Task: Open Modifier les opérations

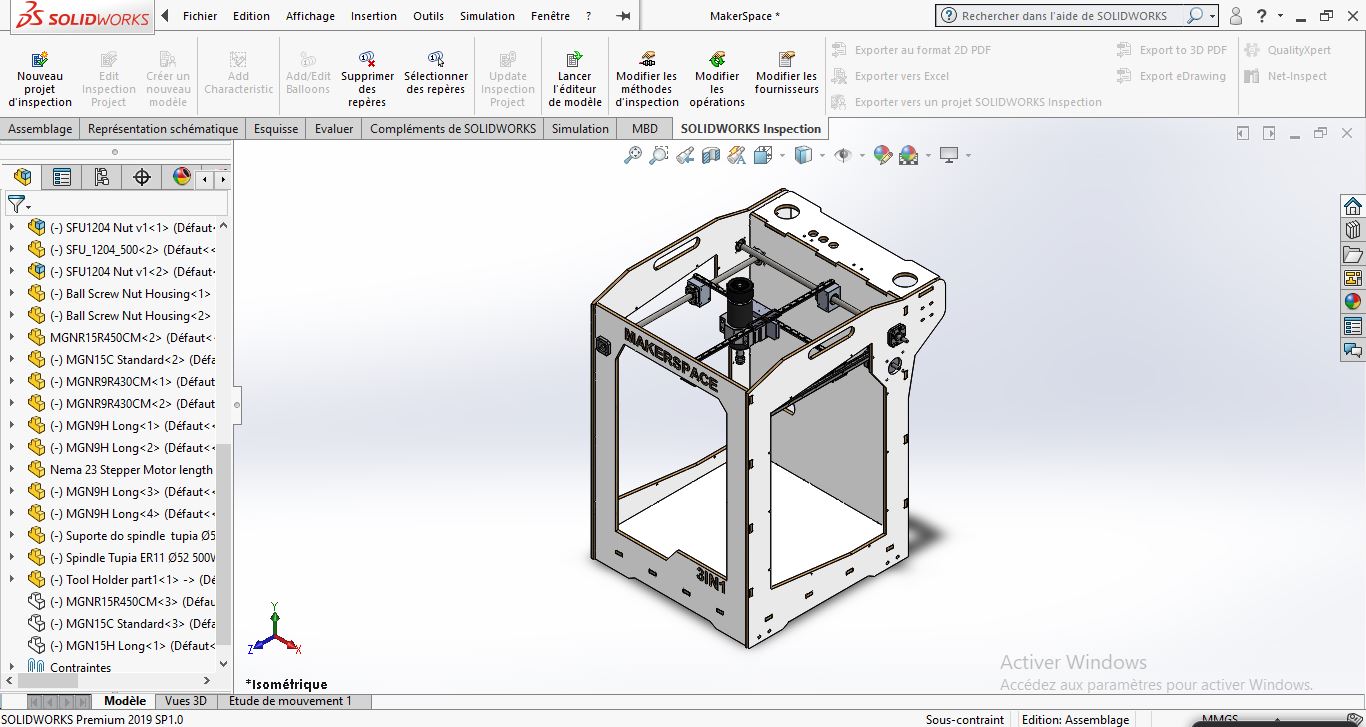Action: [x=717, y=79]
